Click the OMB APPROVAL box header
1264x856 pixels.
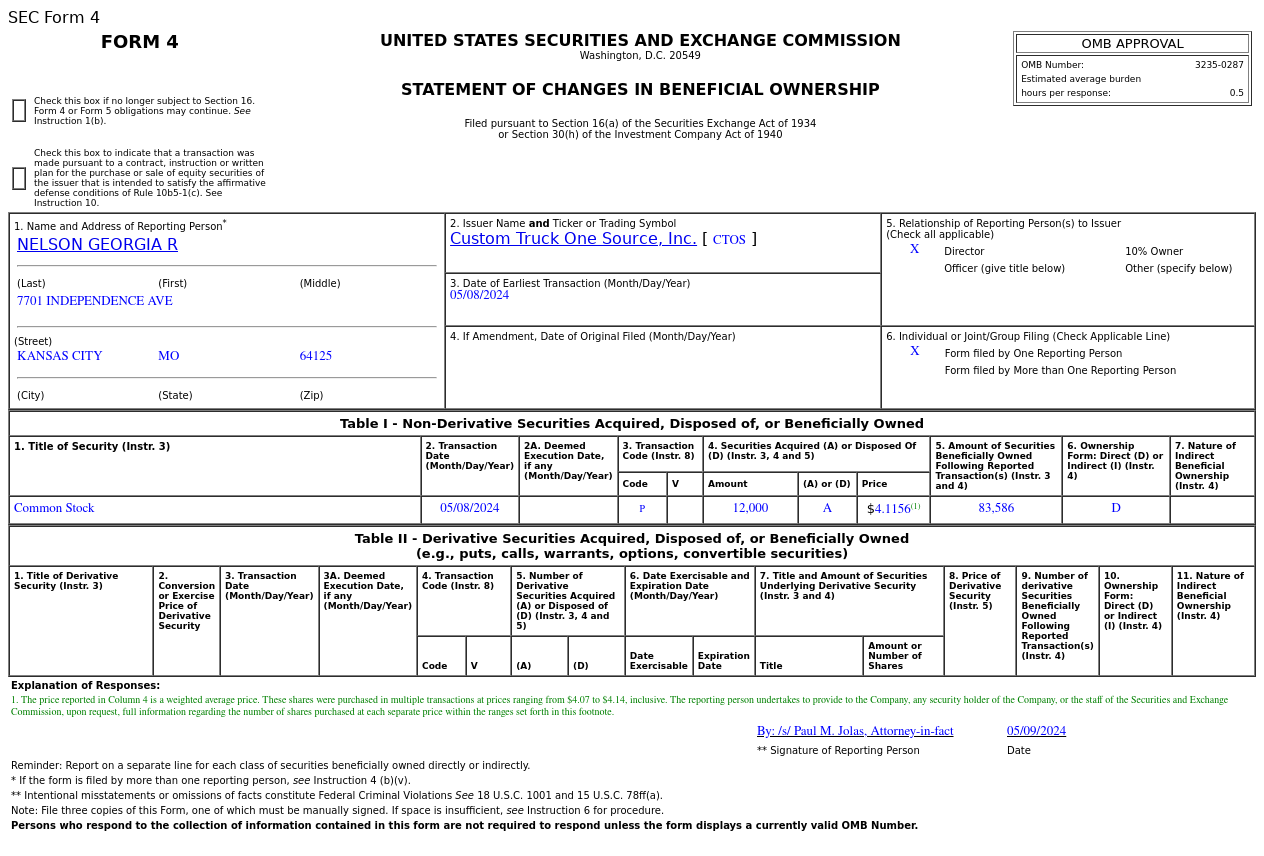(x=1132, y=44)
